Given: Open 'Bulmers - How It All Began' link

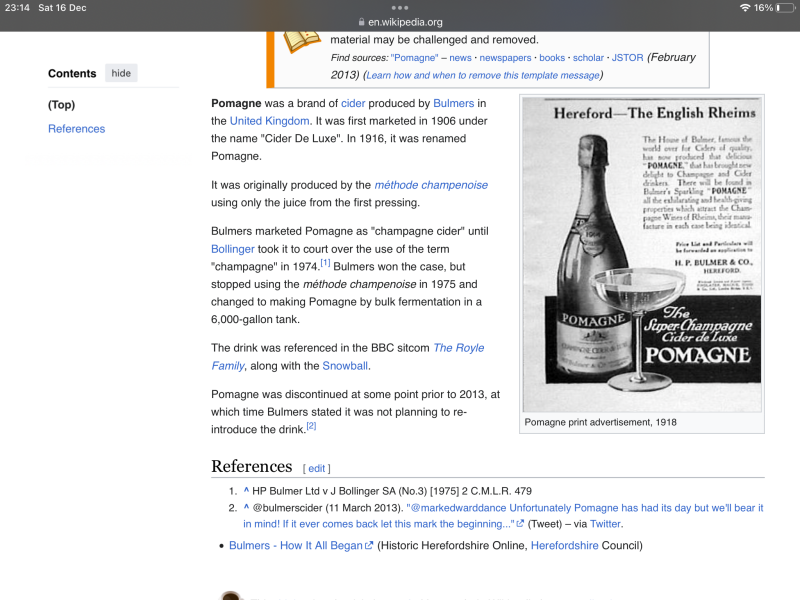Looking at the screenshot, I should [295, 545].
